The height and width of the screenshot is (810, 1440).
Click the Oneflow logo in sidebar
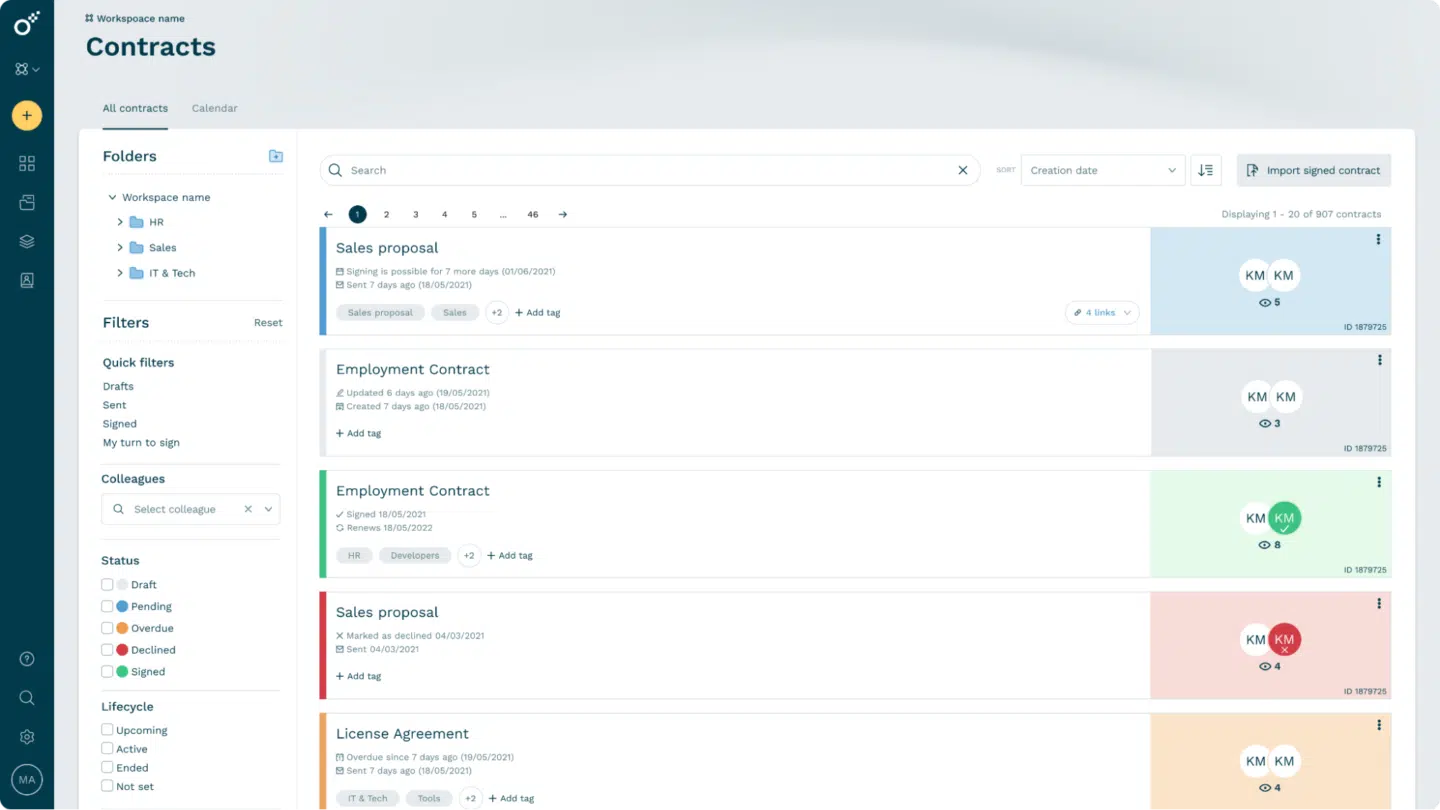(27, 23)
